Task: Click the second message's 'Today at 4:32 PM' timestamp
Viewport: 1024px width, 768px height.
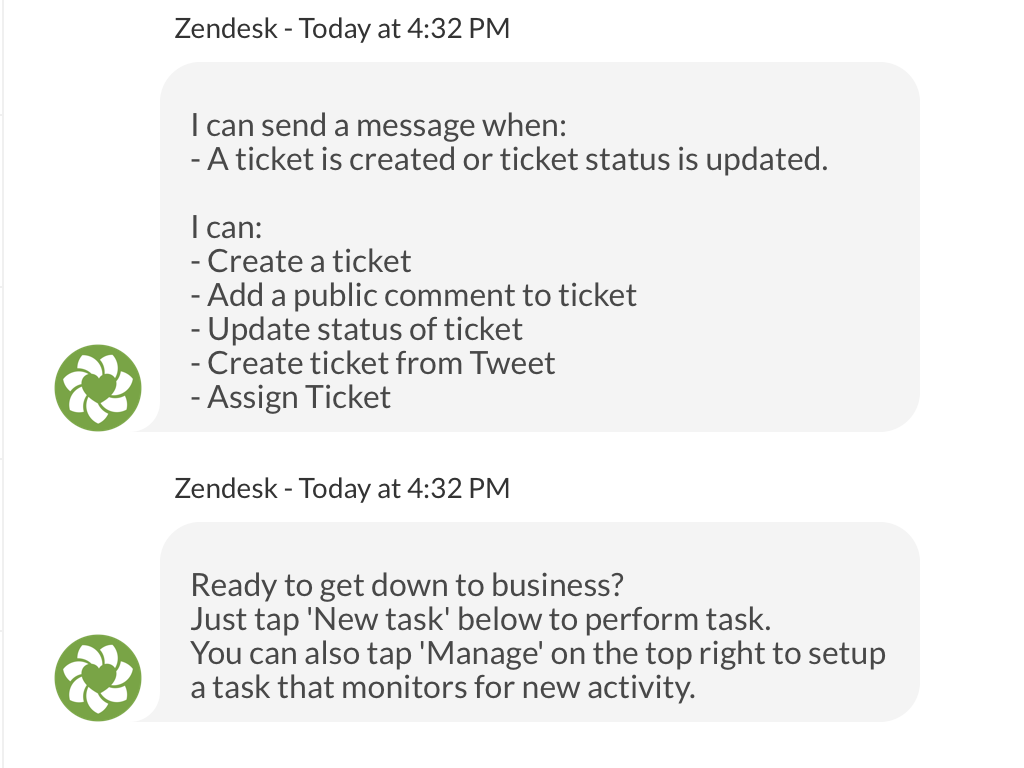Action: (404, 488)
